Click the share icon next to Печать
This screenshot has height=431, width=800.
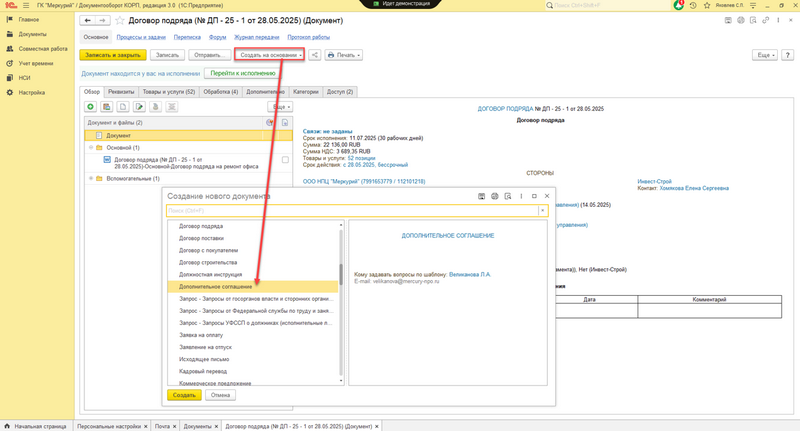(x=315, y=55)
